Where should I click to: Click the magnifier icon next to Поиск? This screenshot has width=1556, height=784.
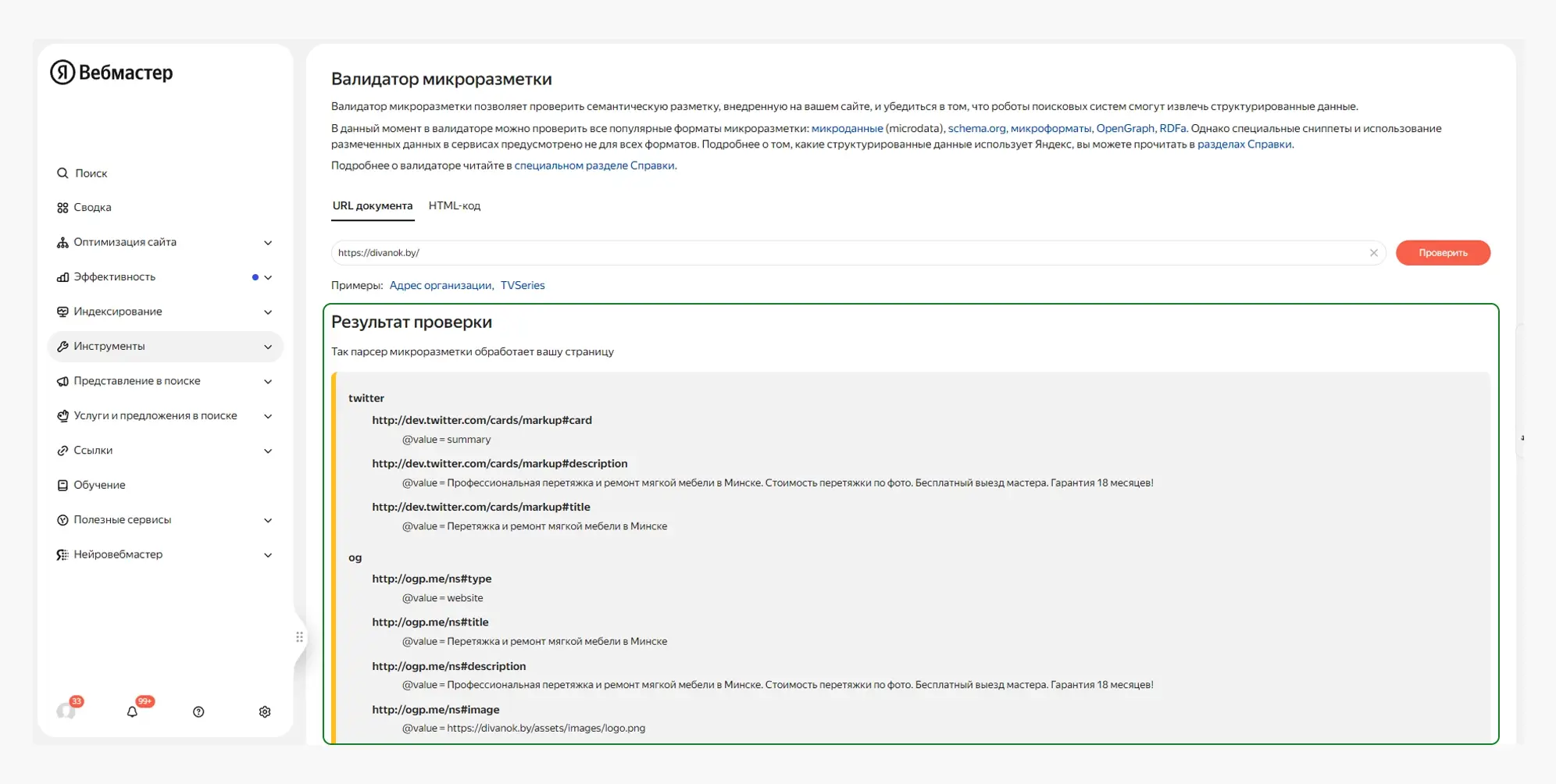tap(62, 173)
